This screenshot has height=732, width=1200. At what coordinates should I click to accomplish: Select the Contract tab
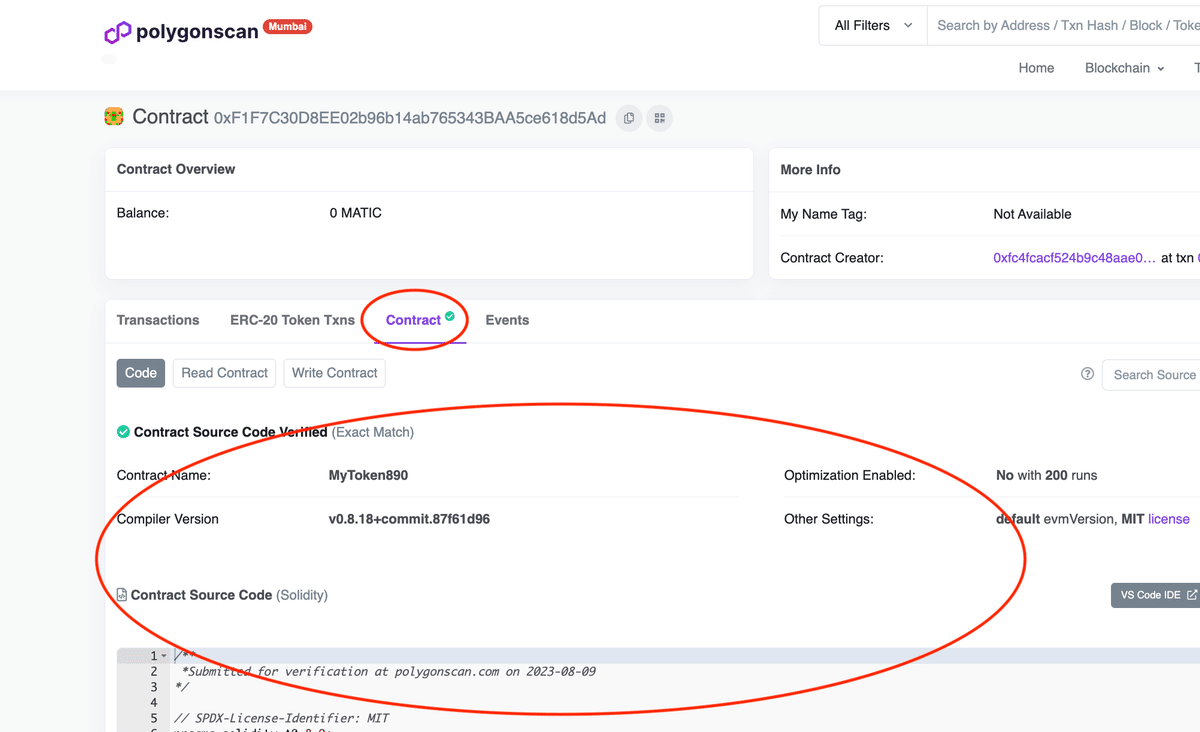[420, 320]
